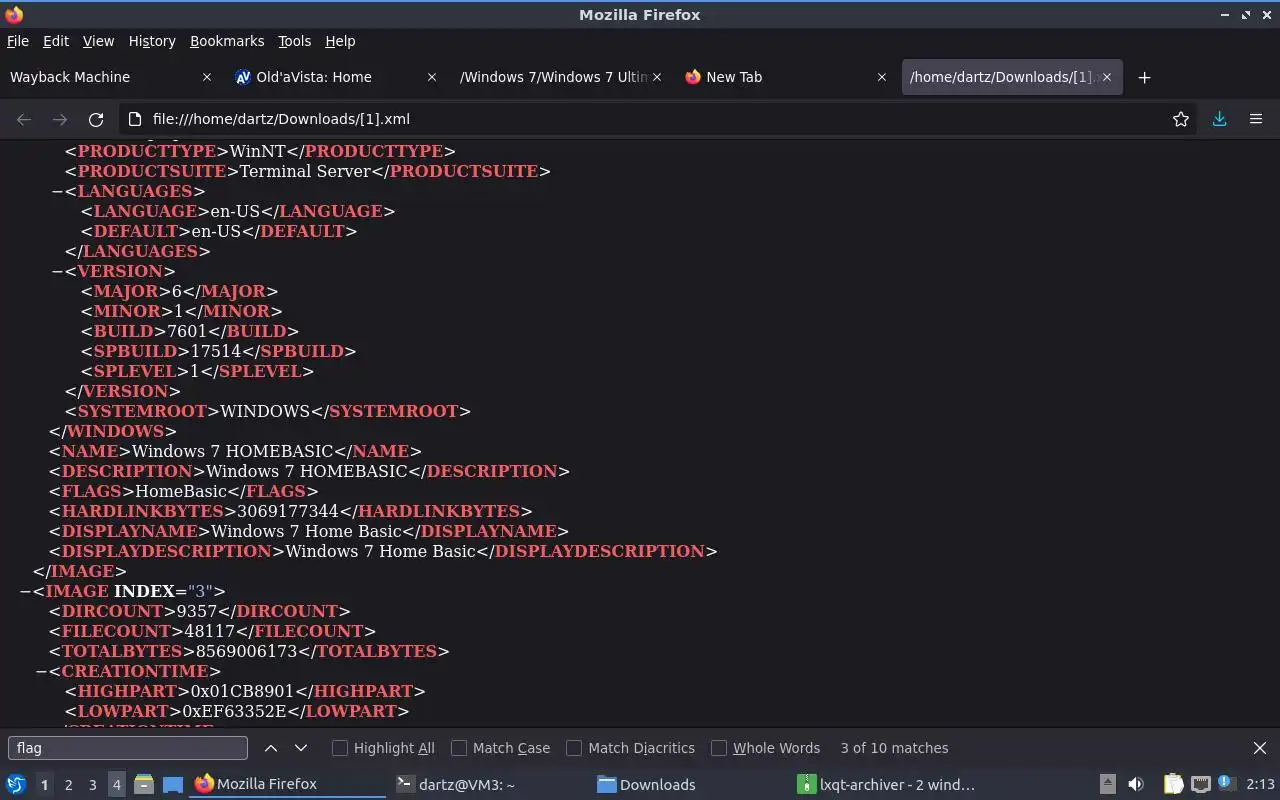Click the show desktop taskbar icon
The width and height of the screenshot is (1280, 800).
click(172, 784)
